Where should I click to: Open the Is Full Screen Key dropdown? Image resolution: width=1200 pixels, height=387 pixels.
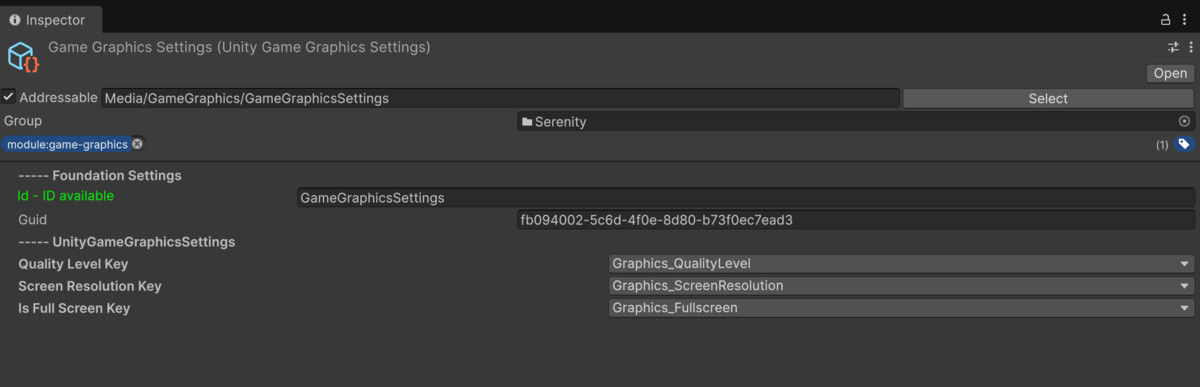click(x=901, y=308)
